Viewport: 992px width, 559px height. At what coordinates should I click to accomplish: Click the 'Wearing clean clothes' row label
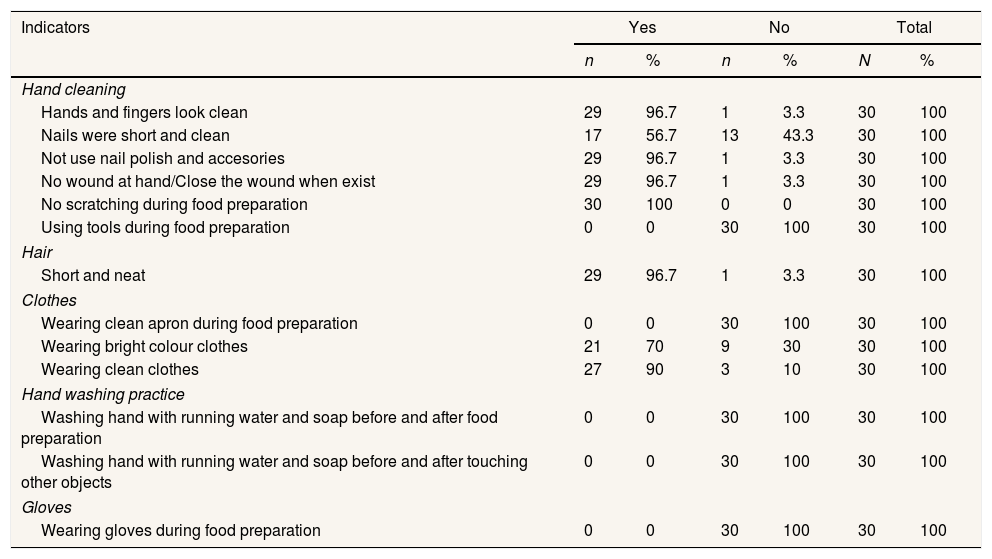click(119, 370)
